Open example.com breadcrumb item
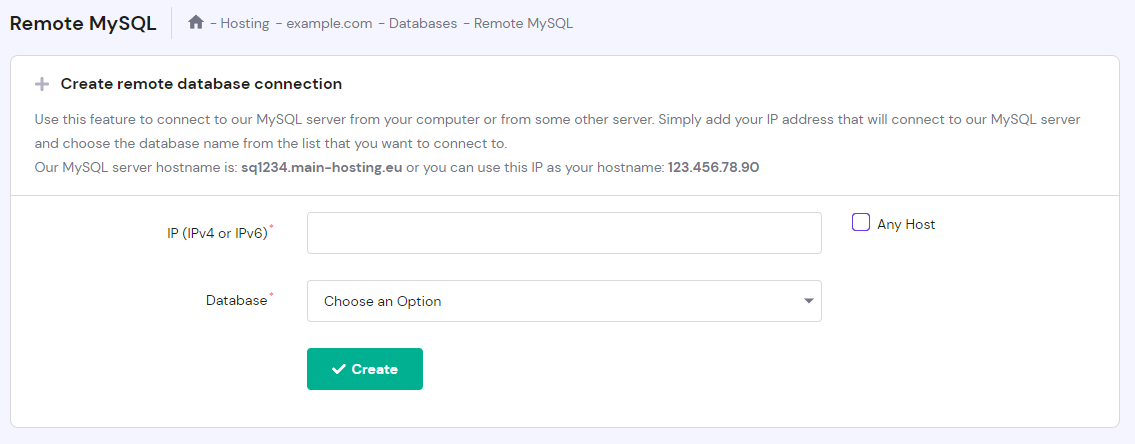Viewport: 1135px width, 444px height. point(328,23)
